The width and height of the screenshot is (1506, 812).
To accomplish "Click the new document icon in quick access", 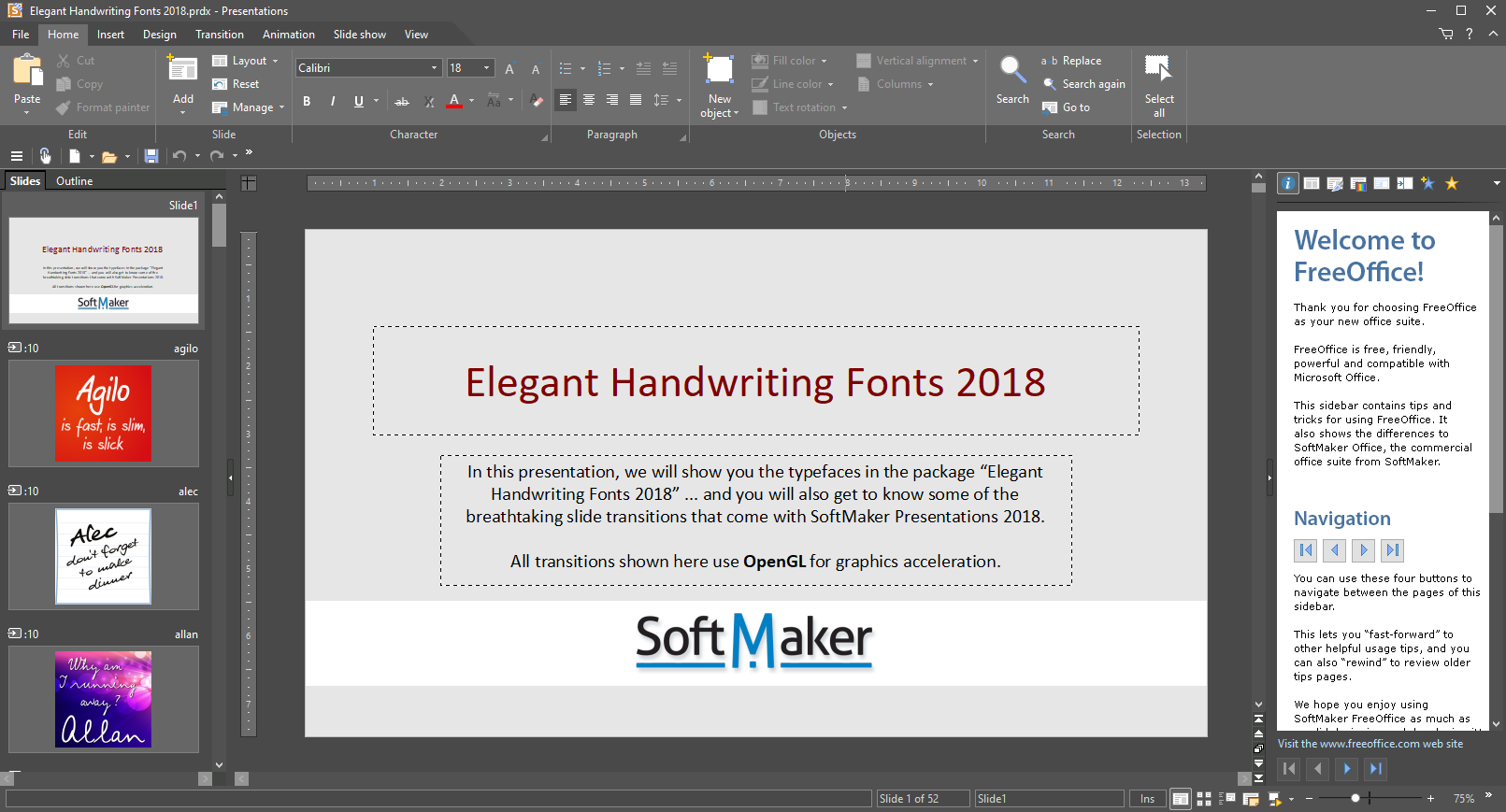I will coord(75,156).
